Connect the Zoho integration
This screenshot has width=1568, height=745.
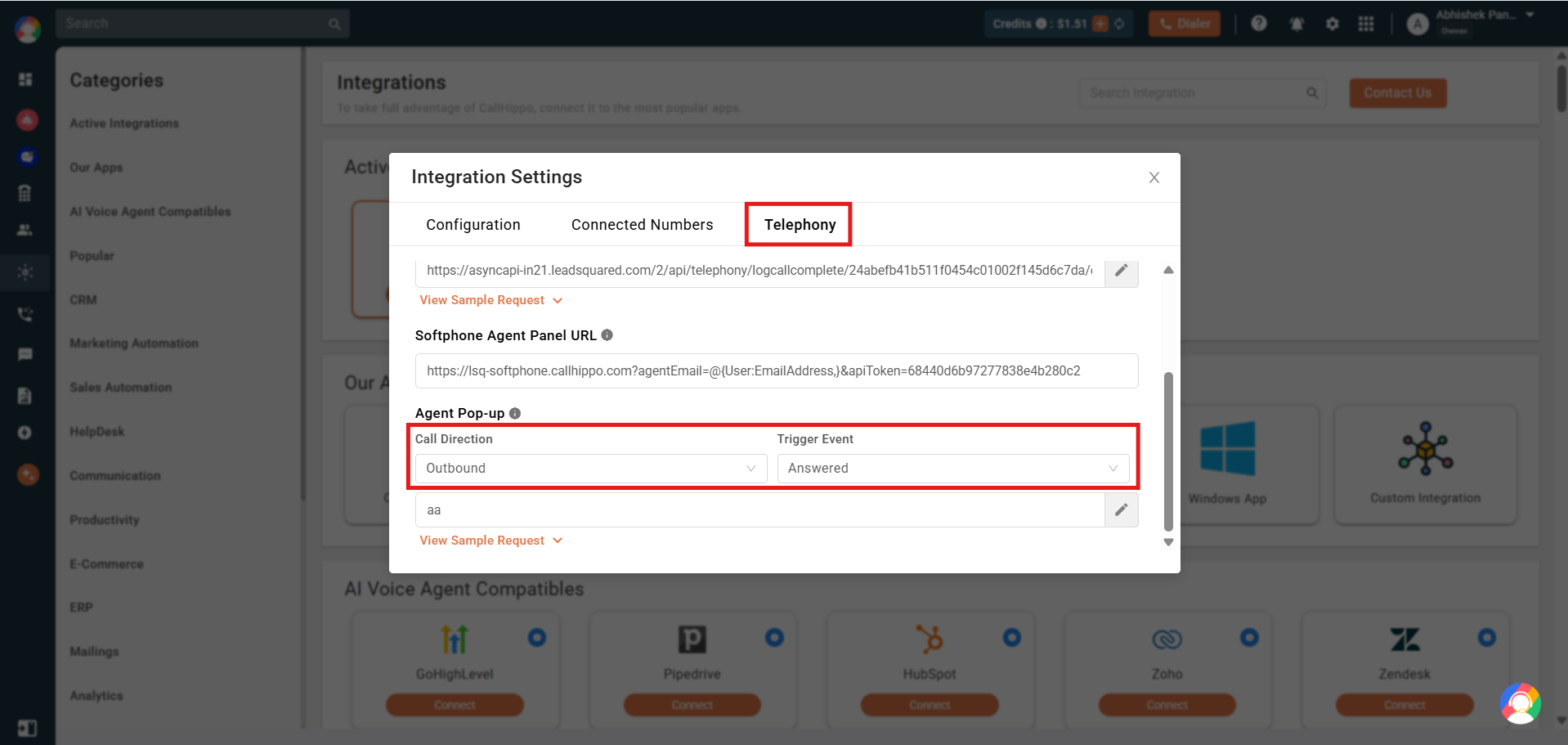(x=1167, y=705)
